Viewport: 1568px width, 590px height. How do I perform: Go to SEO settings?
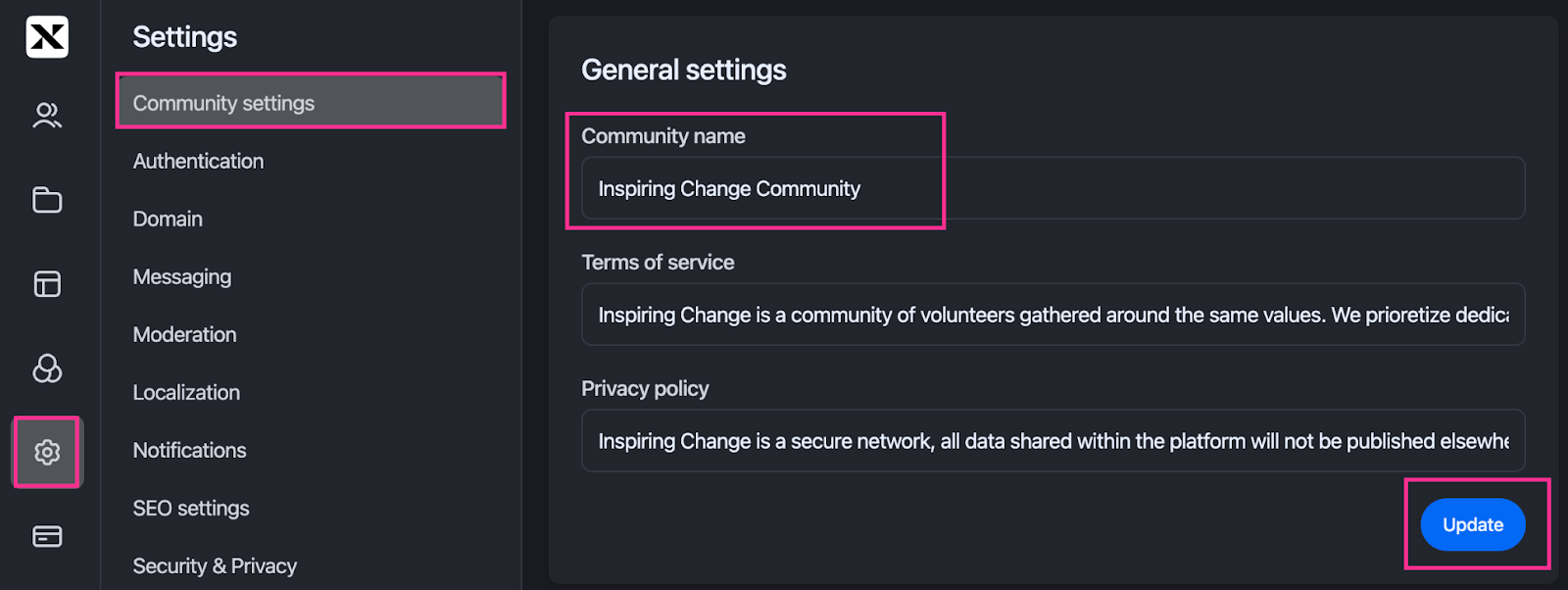coord(191,508)
